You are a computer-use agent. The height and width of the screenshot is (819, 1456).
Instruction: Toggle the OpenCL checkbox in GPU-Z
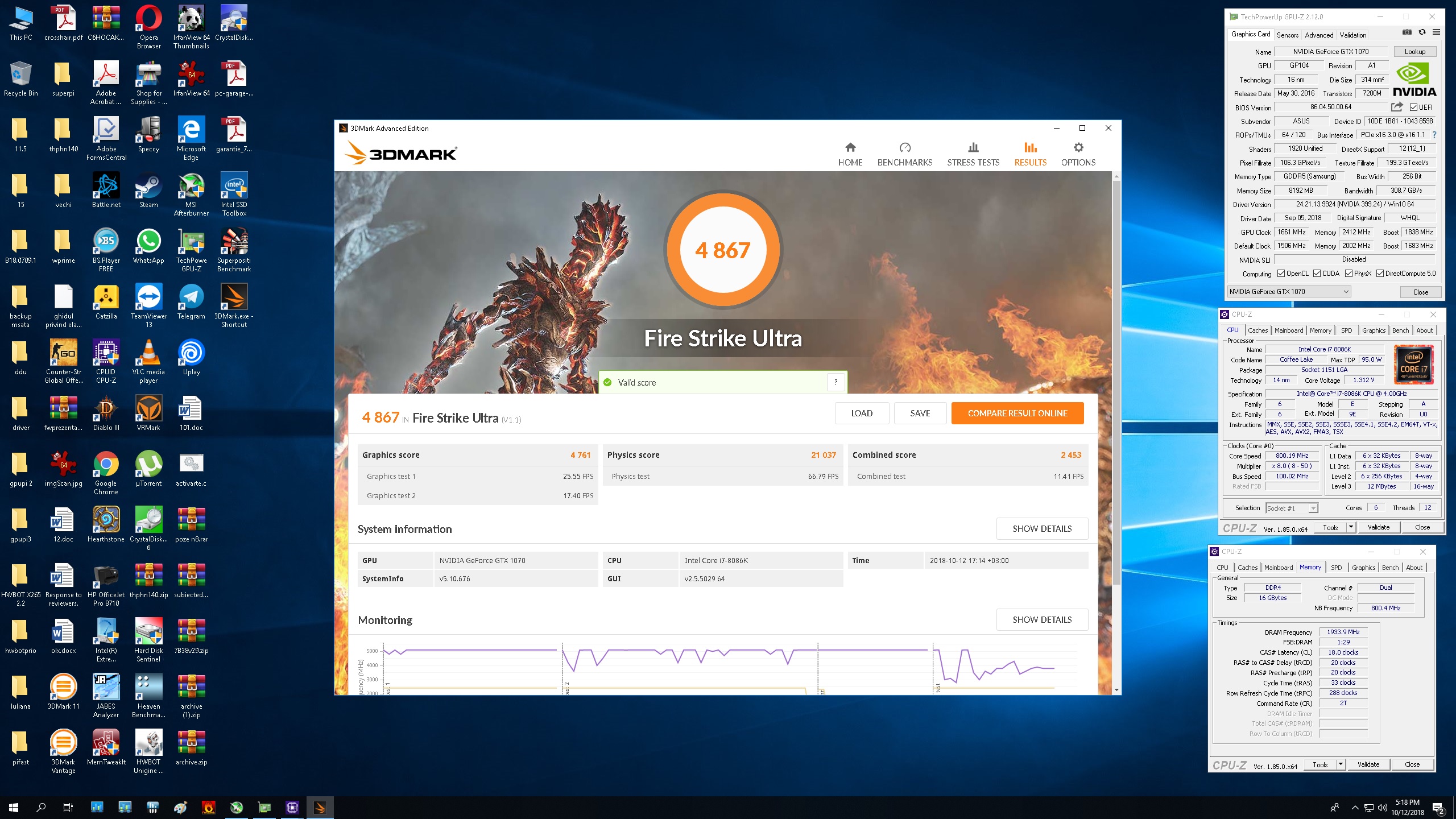1281,274
